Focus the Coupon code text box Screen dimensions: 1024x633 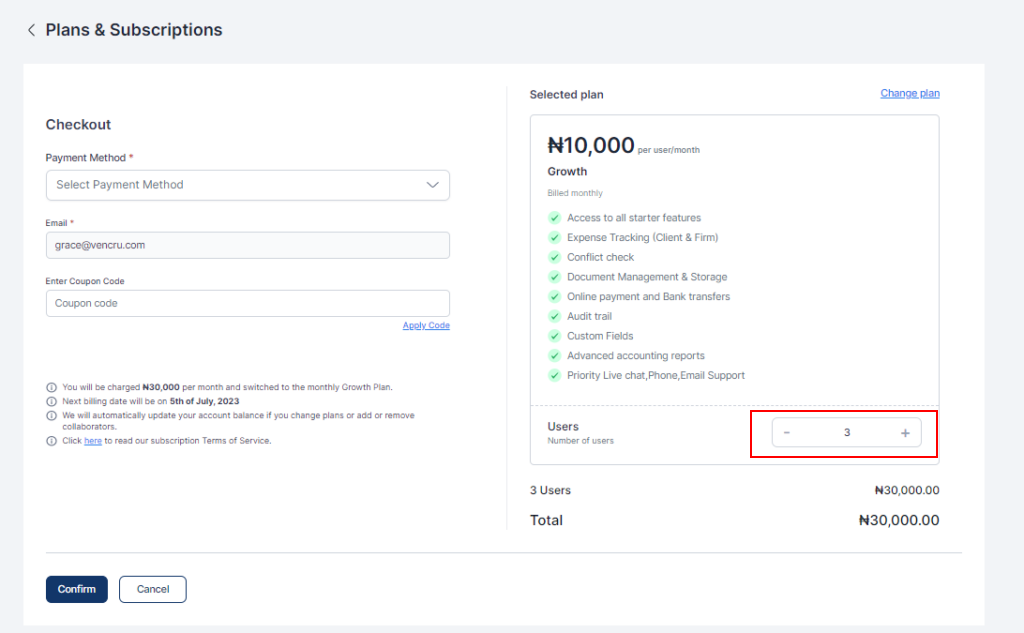(x=247, y=303)
